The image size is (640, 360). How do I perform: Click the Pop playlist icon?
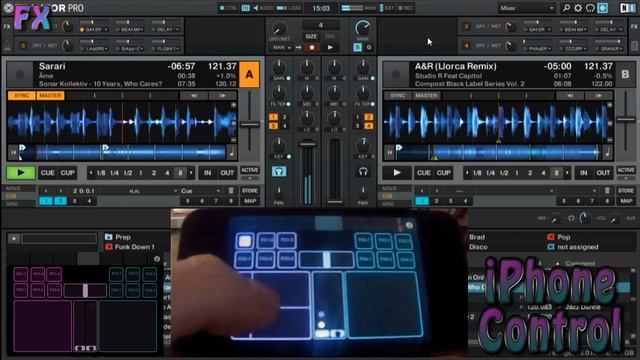click(551, 237)
